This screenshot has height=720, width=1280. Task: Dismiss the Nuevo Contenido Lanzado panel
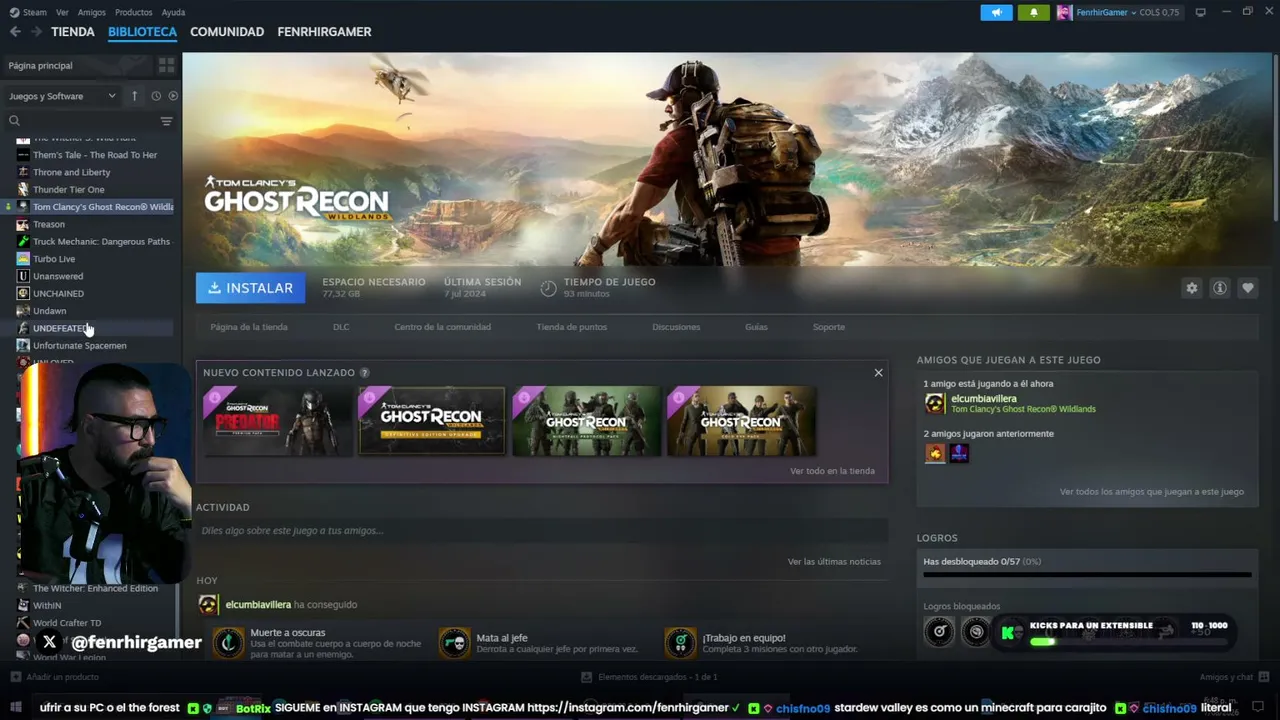pos(878,373)
